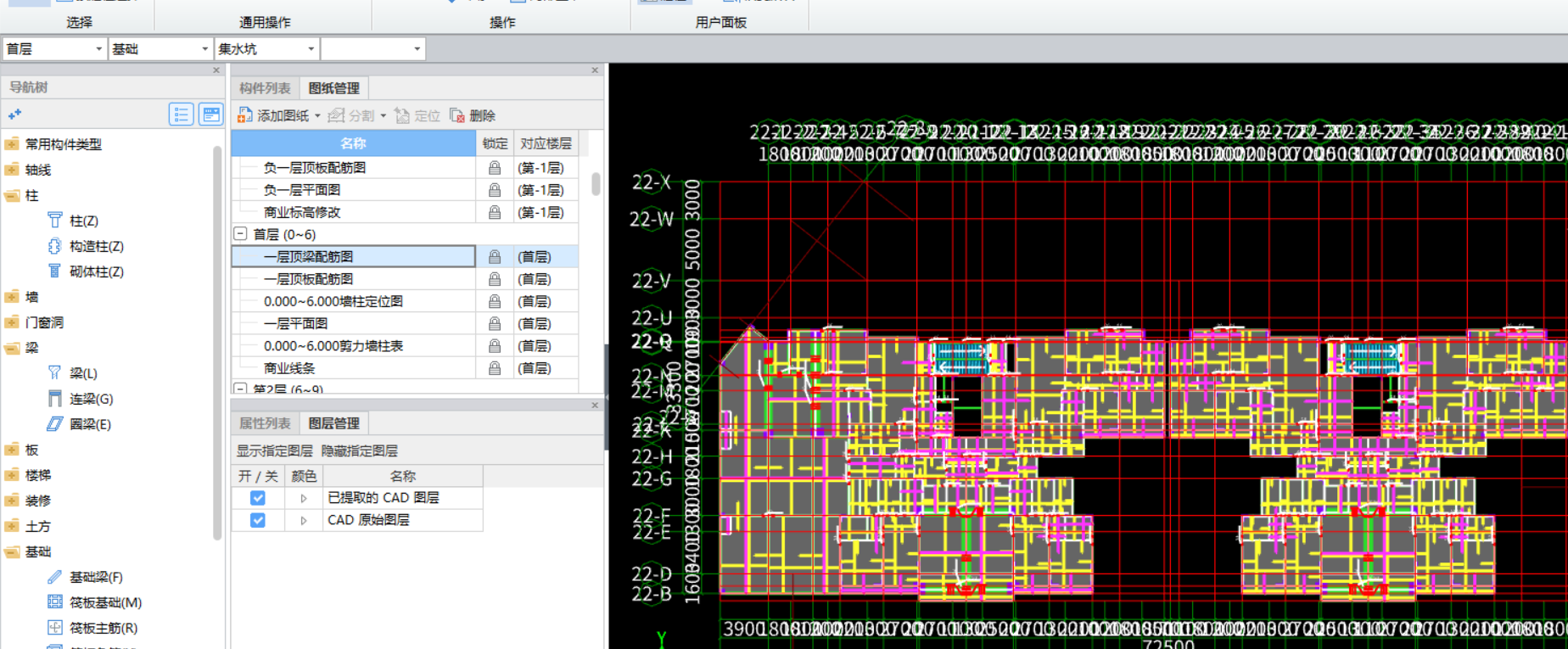Image resolution: width=1568 pixels, height=649 pixels.
Task: Click the 添加图纸 add drawing icon
Action: 244,115
